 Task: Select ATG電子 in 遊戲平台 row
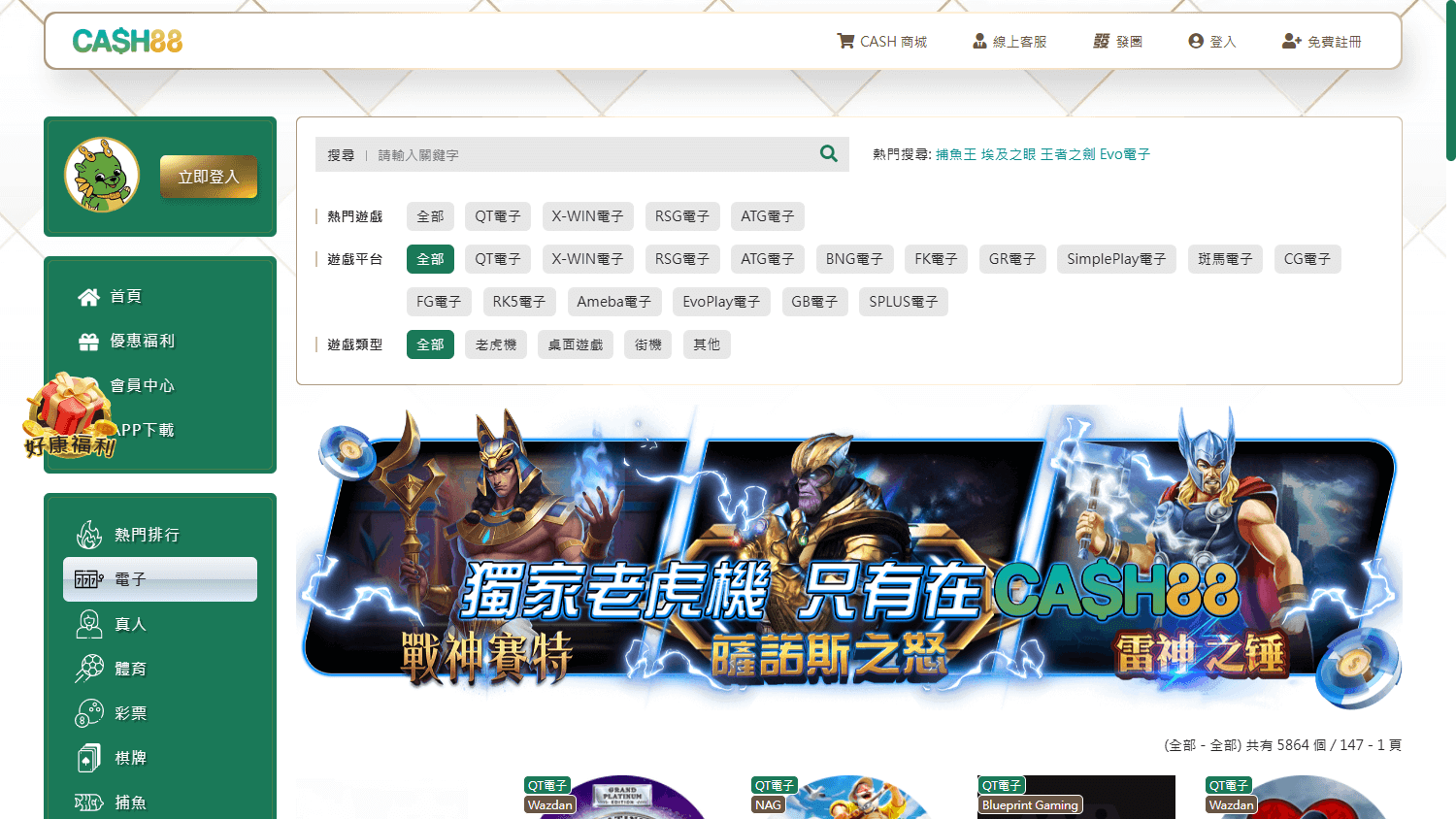[768, 259]
